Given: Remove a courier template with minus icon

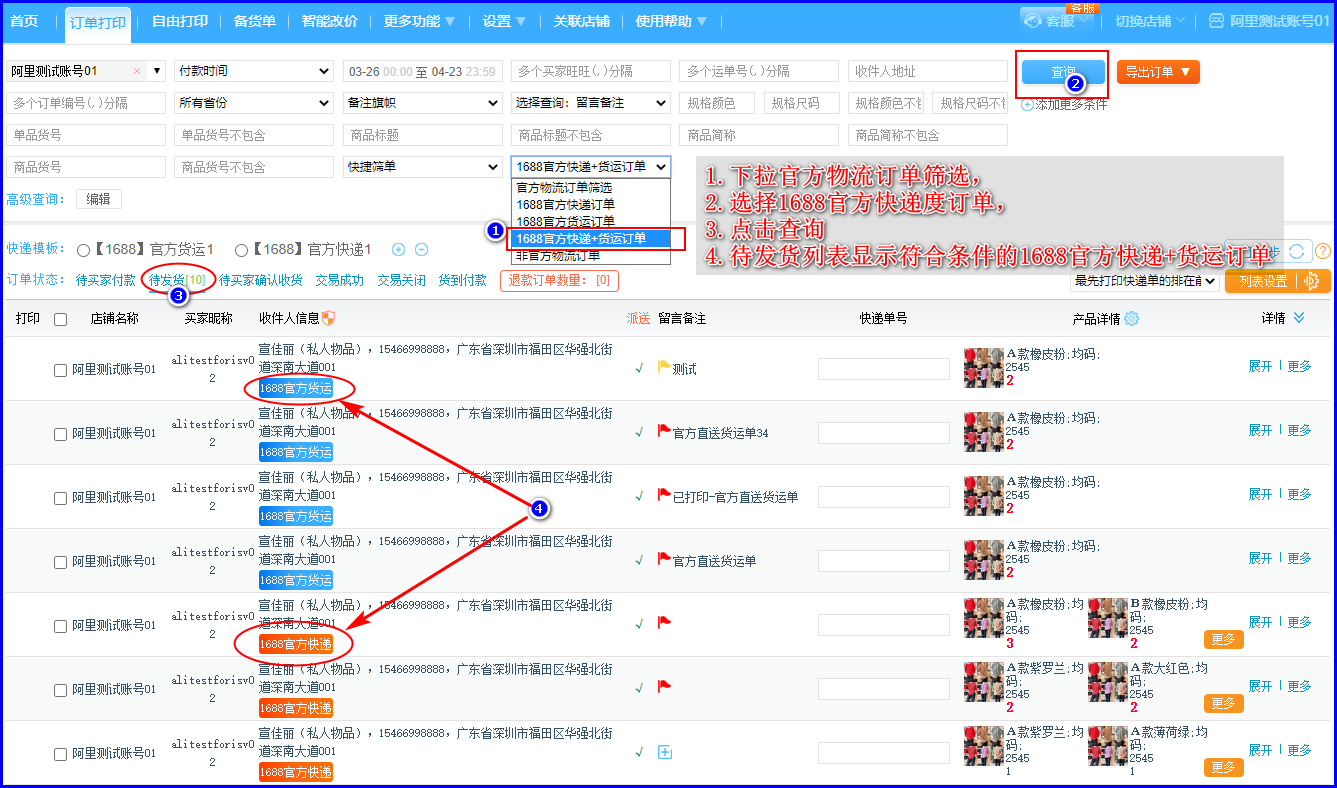Looking at the screenshot, I should tap(422, 250).
